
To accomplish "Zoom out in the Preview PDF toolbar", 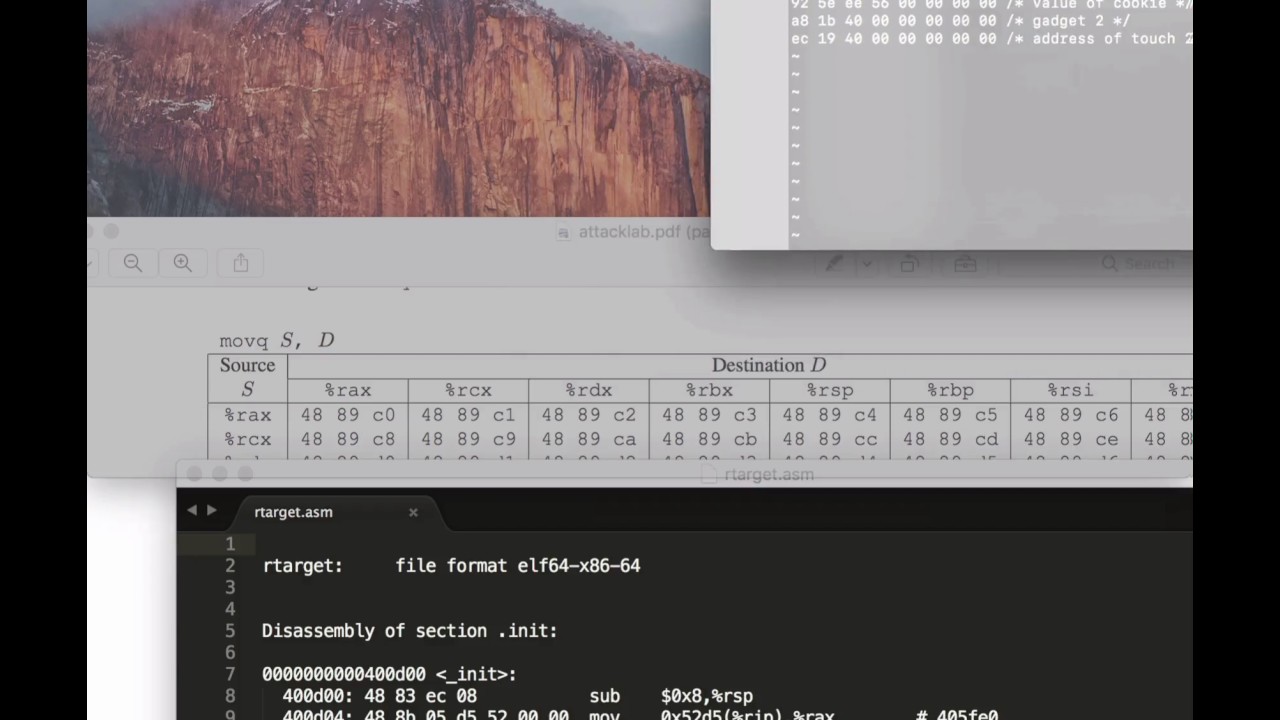I will pyautogui.click(x=133, y=263).
